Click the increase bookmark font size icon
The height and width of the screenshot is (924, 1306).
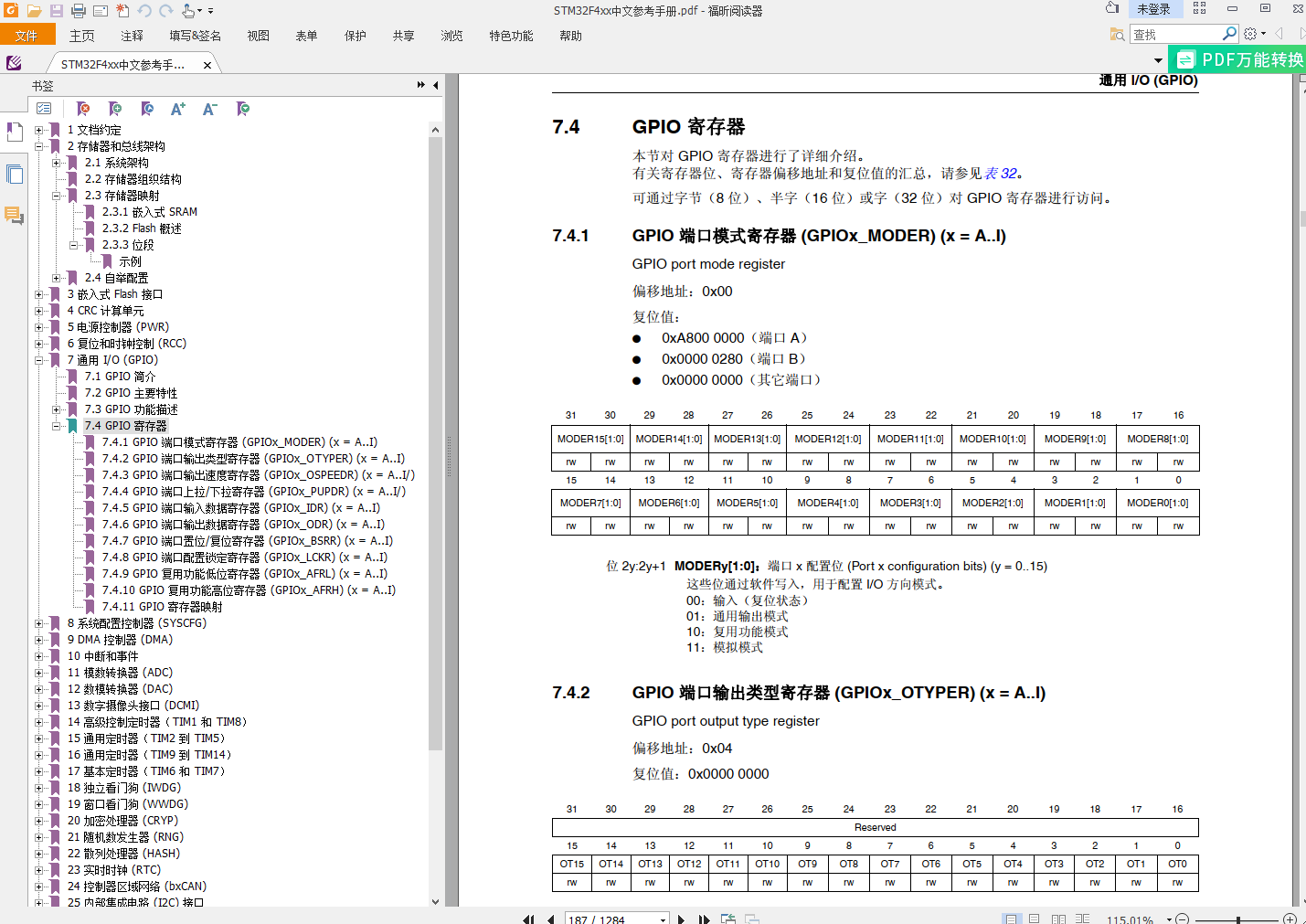(x=178, y=108)
